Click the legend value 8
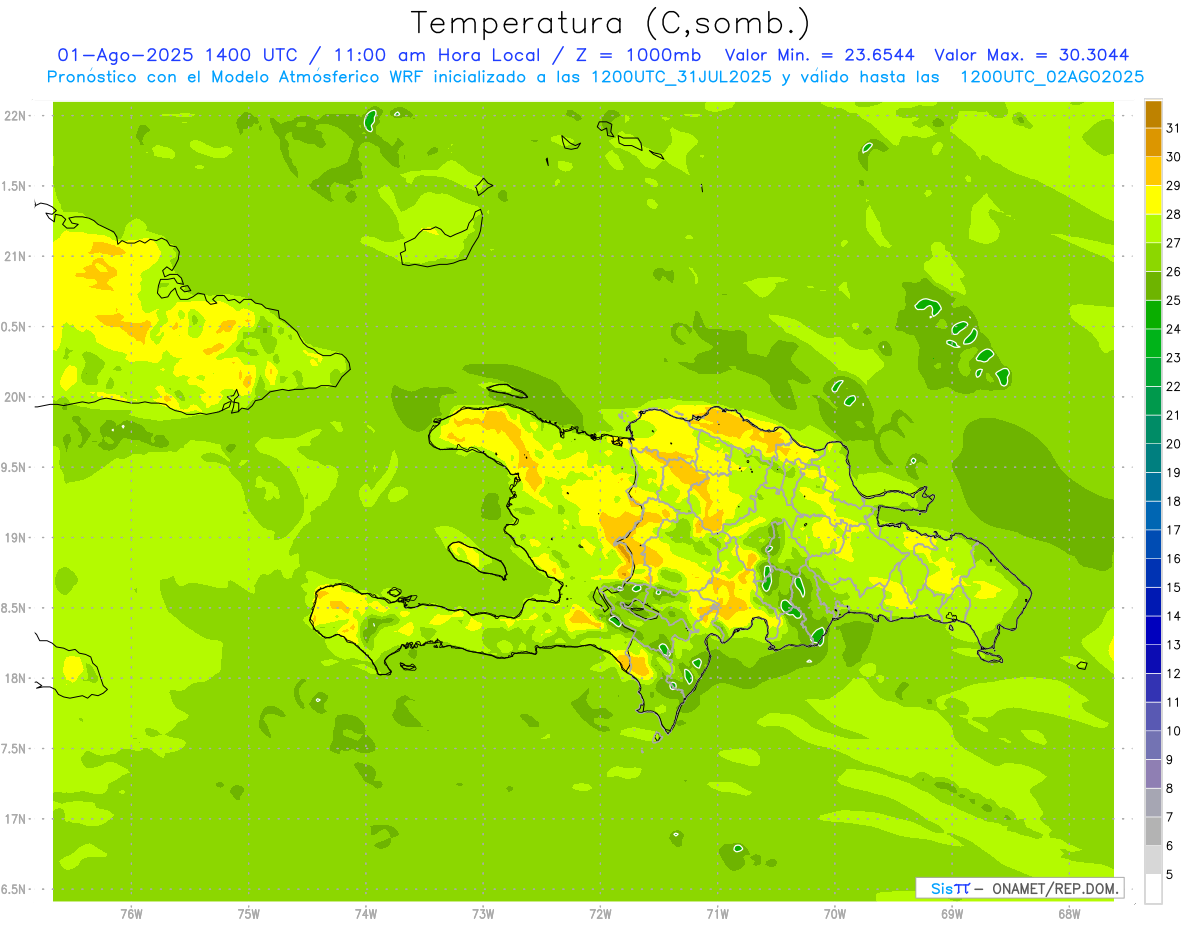The height and width of the screenshot is (927, 1200). pyautogui.click(x=1169, y=789)
